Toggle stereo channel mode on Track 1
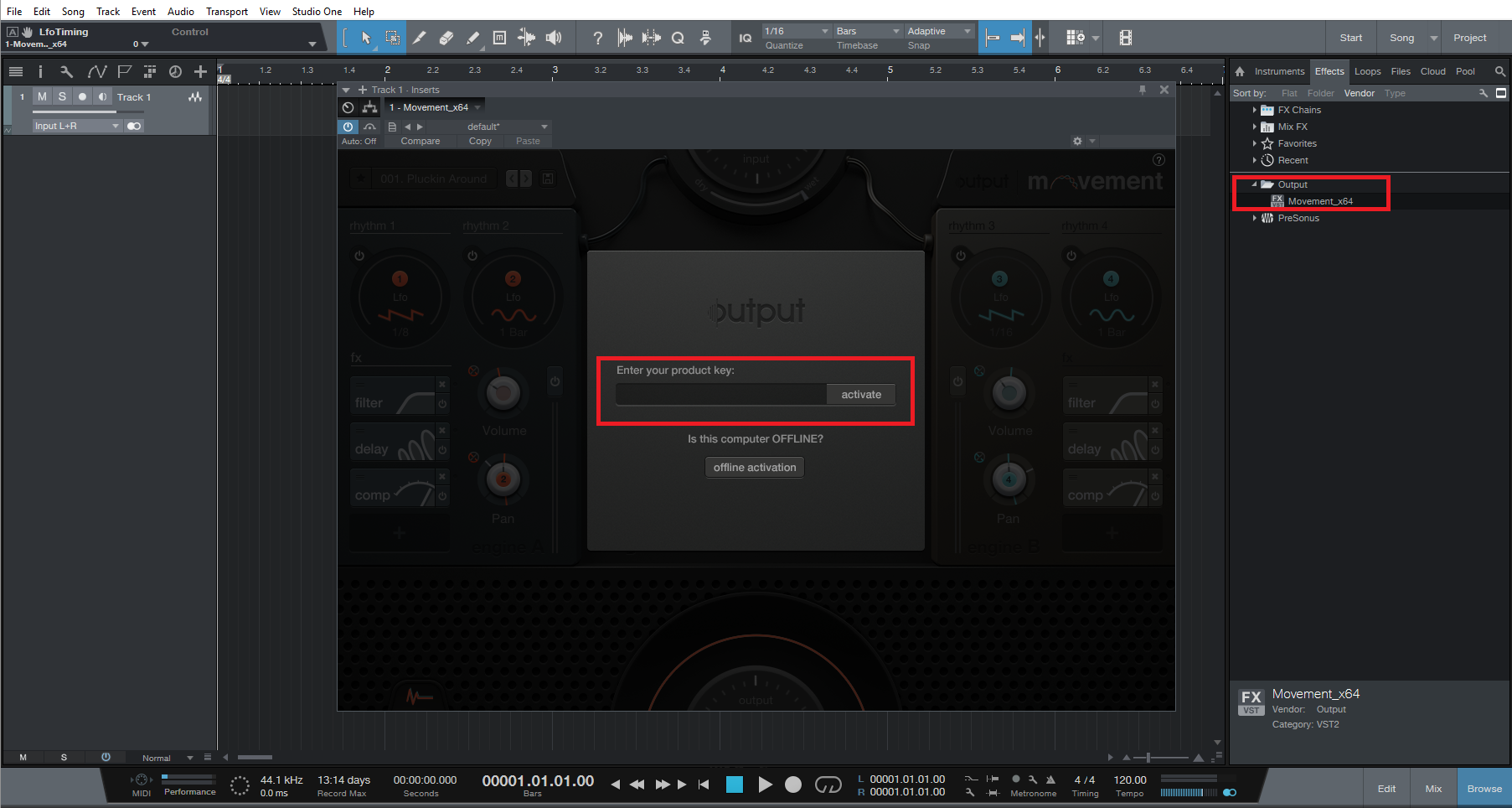 tap(134, 126)
